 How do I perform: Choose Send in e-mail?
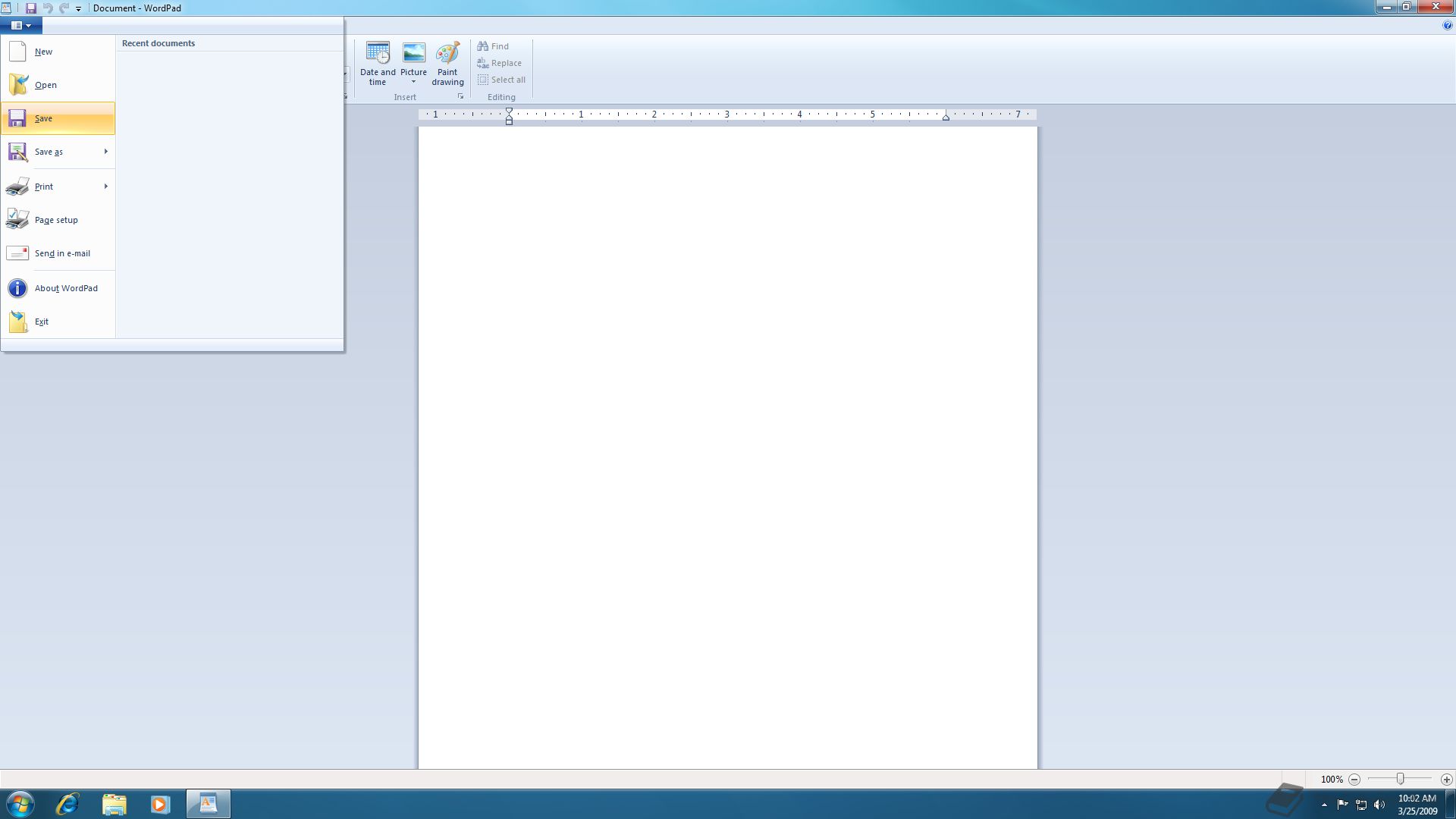58,253
